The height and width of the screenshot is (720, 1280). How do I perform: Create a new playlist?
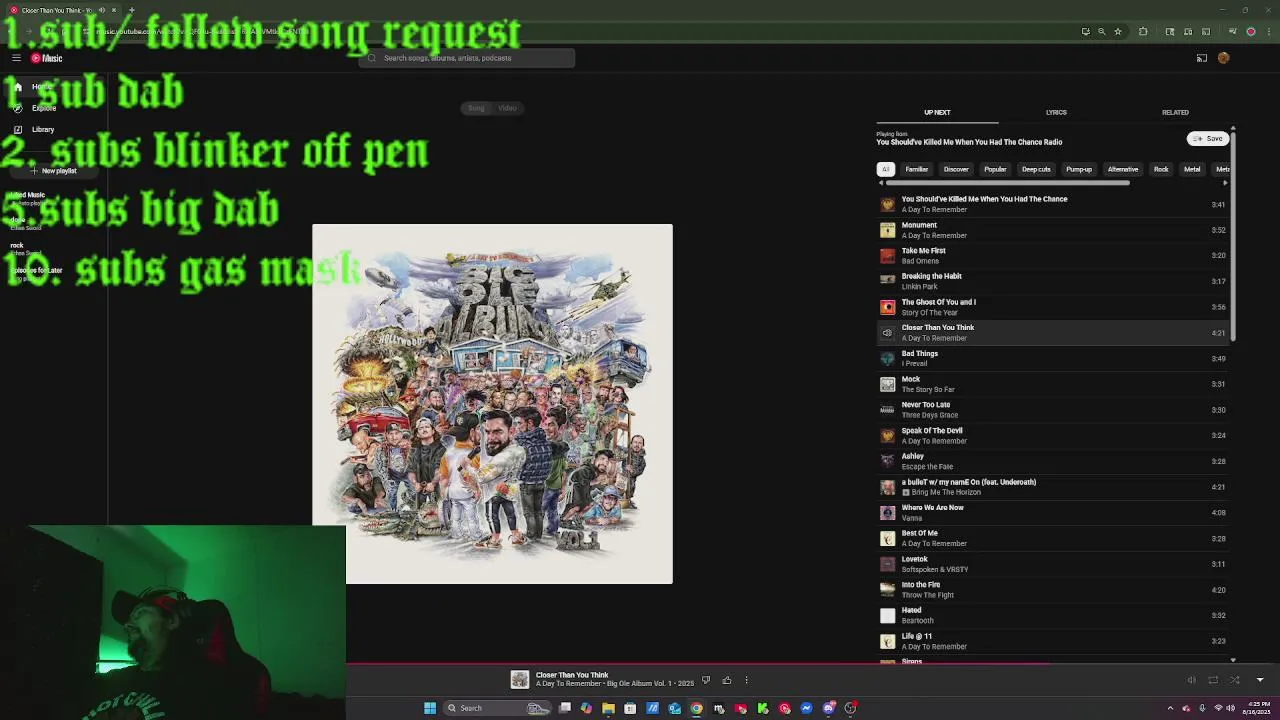point(54,171)
